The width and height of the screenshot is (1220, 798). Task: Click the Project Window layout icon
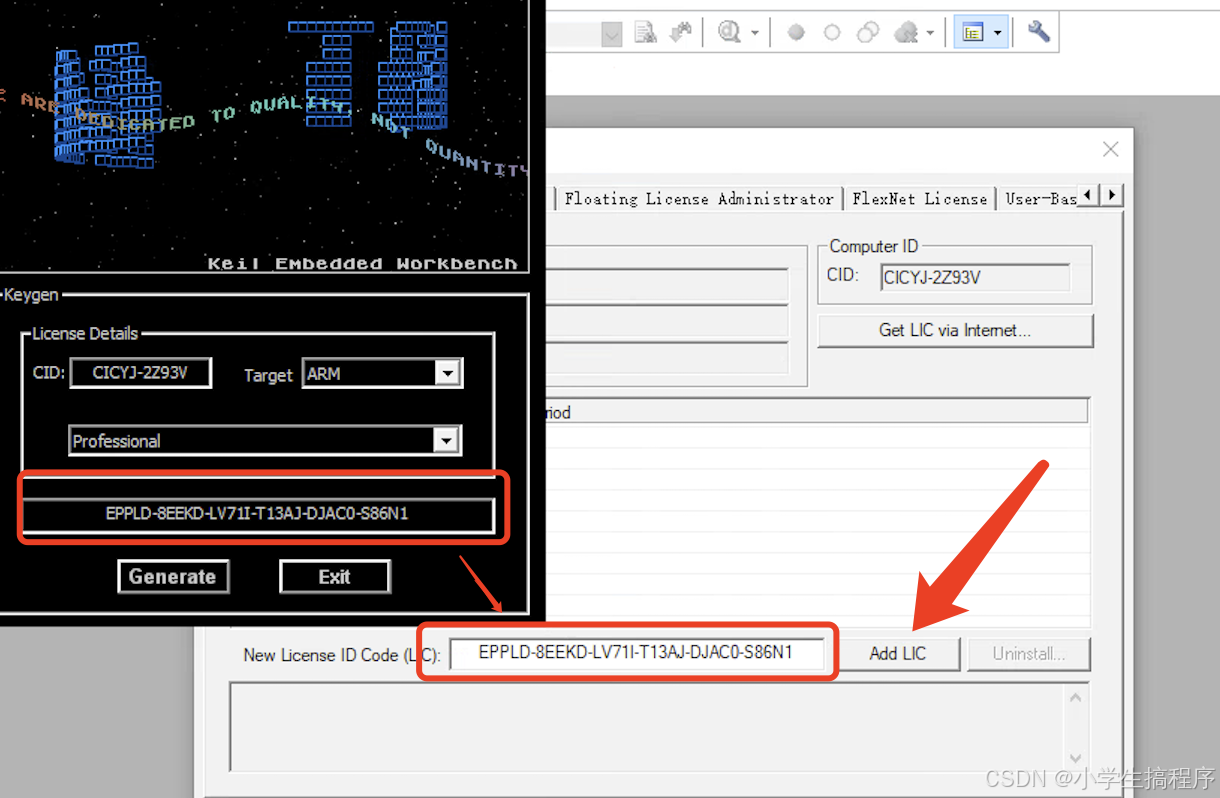pos(972,33)
